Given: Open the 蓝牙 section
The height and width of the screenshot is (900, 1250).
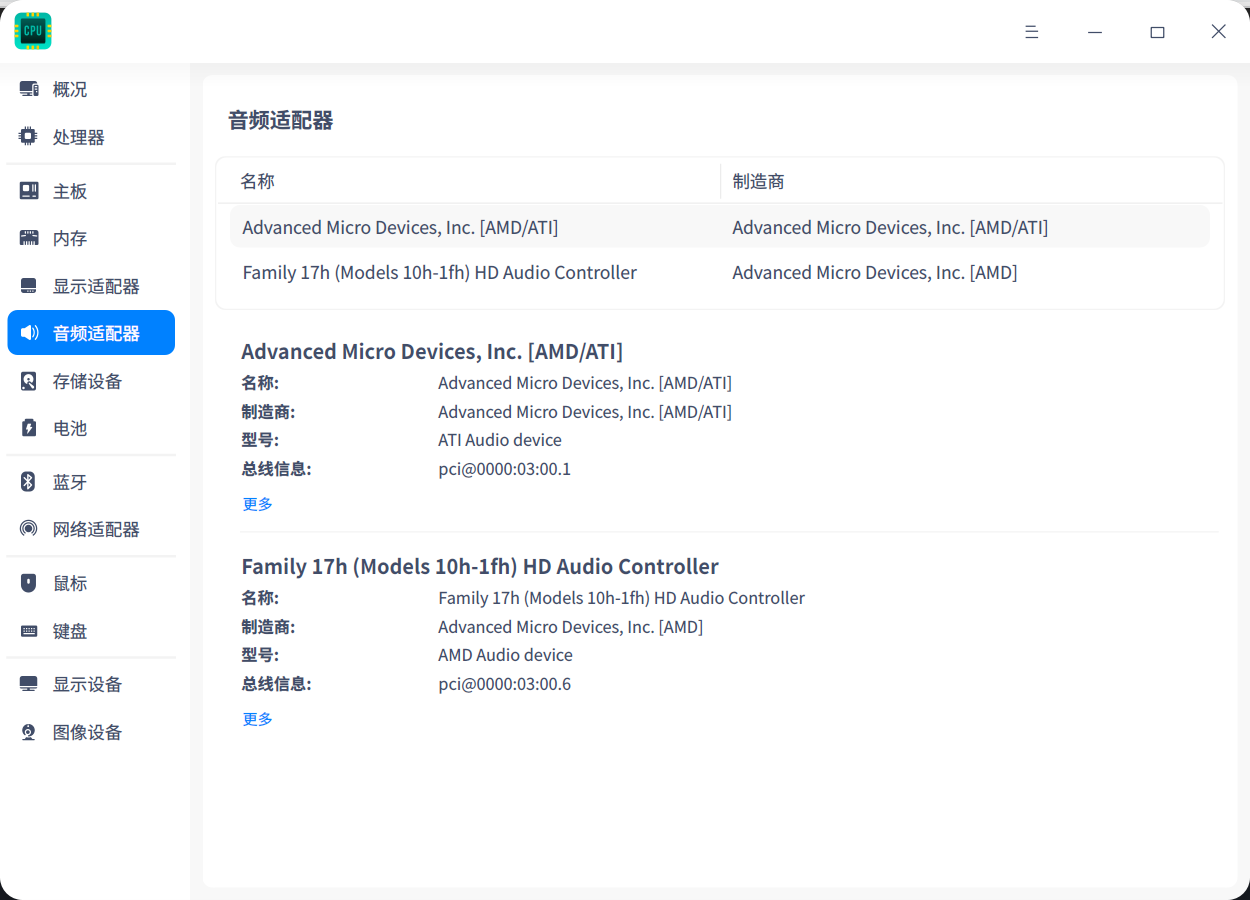Looking at the screenshot, I should 91,482.
